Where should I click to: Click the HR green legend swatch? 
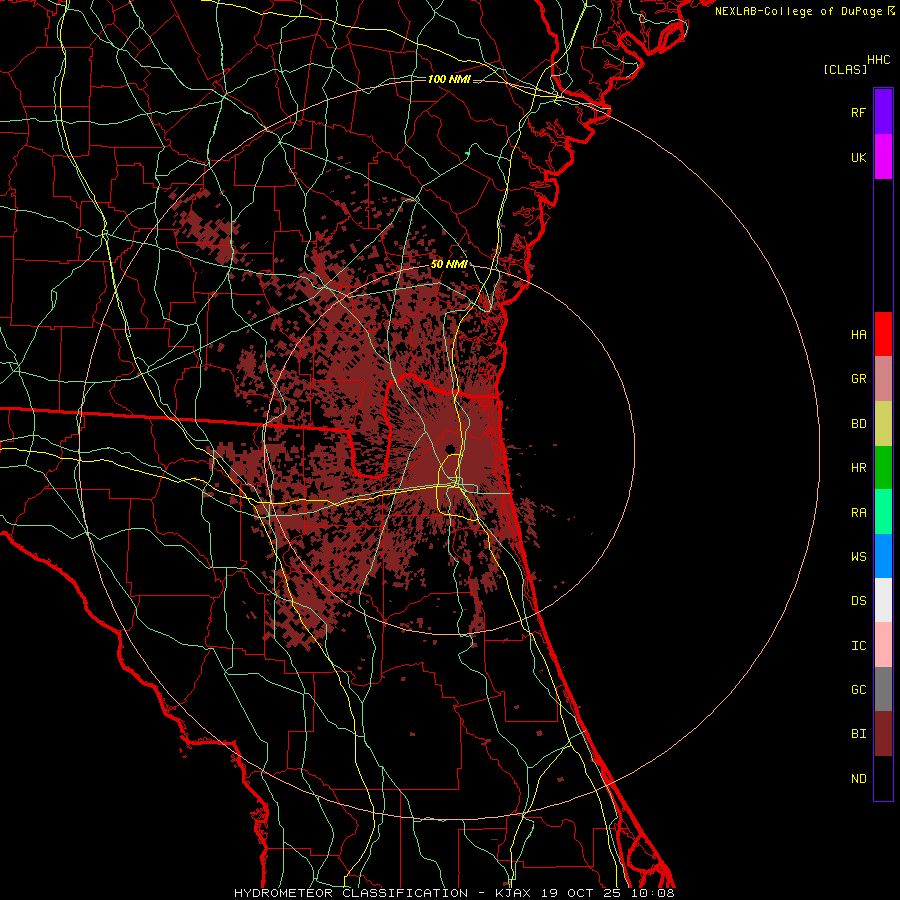883,468
